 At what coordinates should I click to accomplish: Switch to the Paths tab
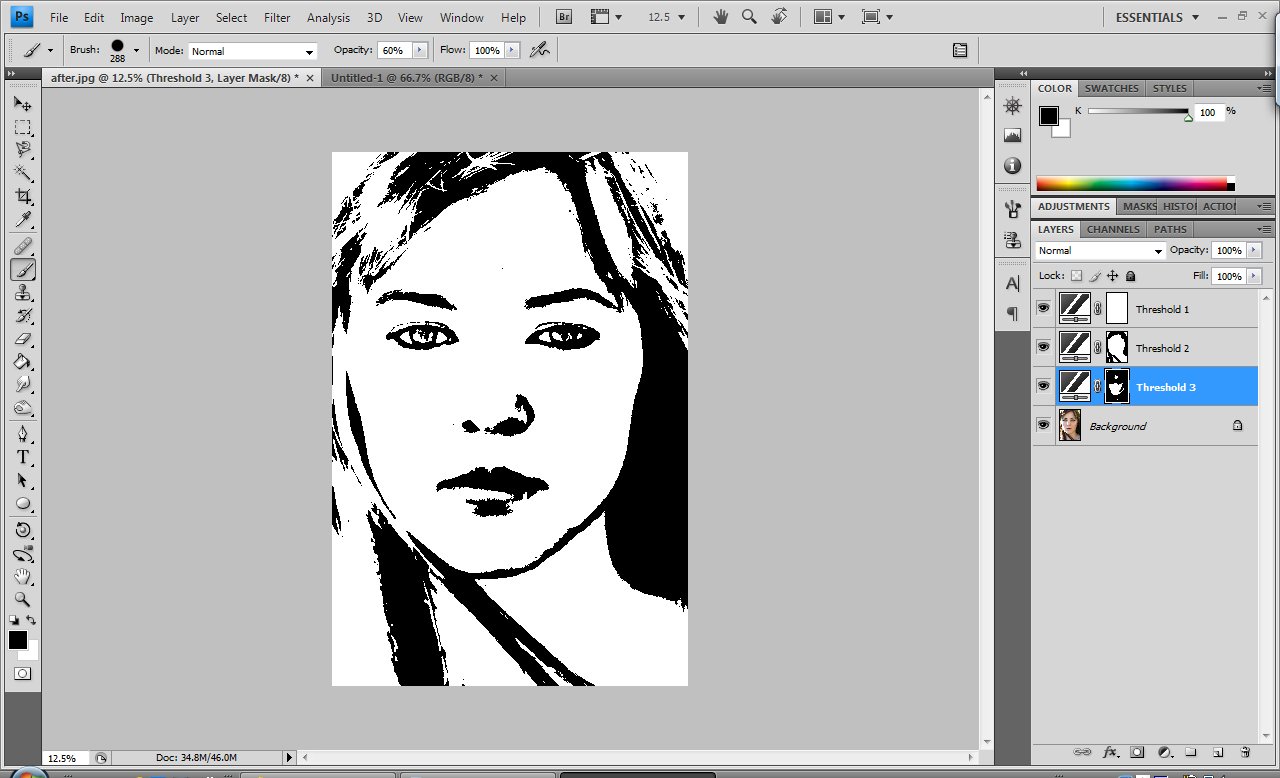coord(1170,229)
